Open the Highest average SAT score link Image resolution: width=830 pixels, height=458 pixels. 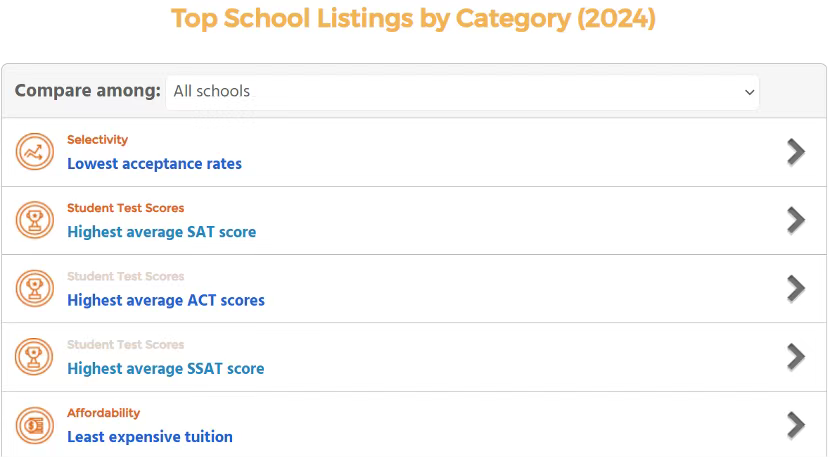[x=161, y=232]
